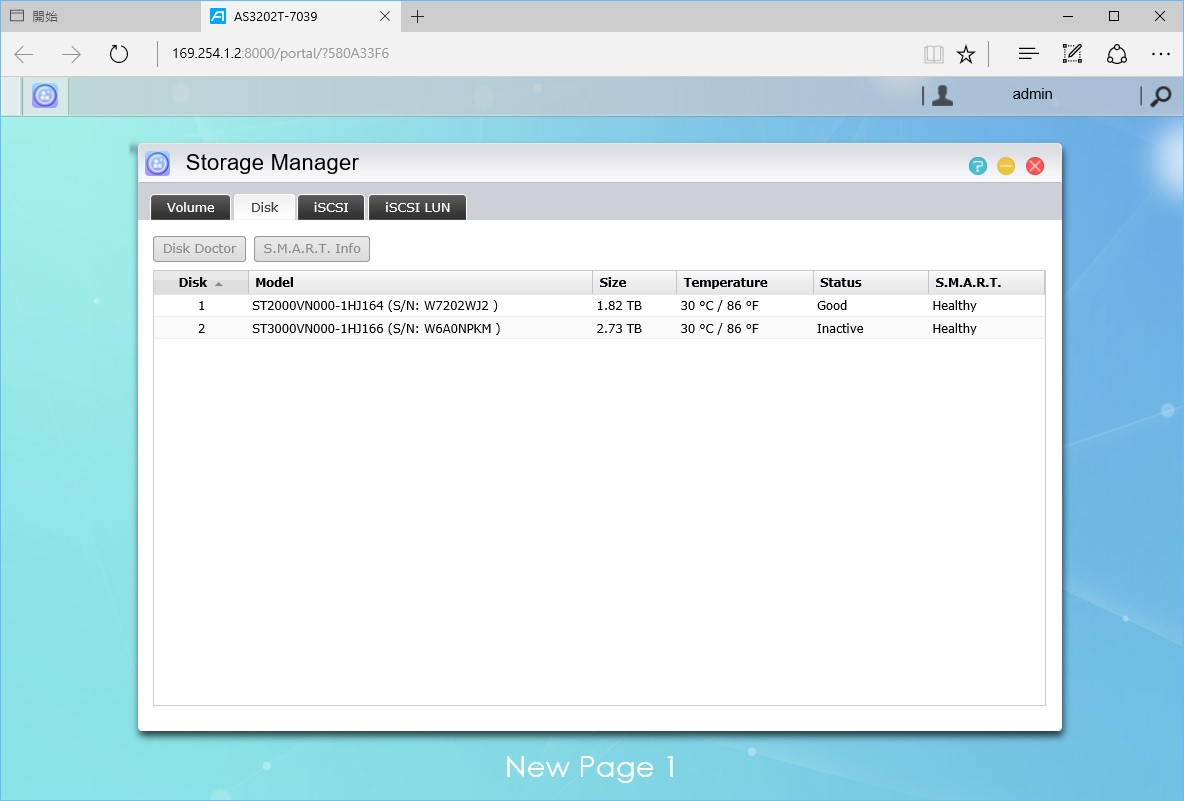The width and height of the screenshot is (1184, 801).
Task: Open Storage Manager help icon
Action: (978, 165)
